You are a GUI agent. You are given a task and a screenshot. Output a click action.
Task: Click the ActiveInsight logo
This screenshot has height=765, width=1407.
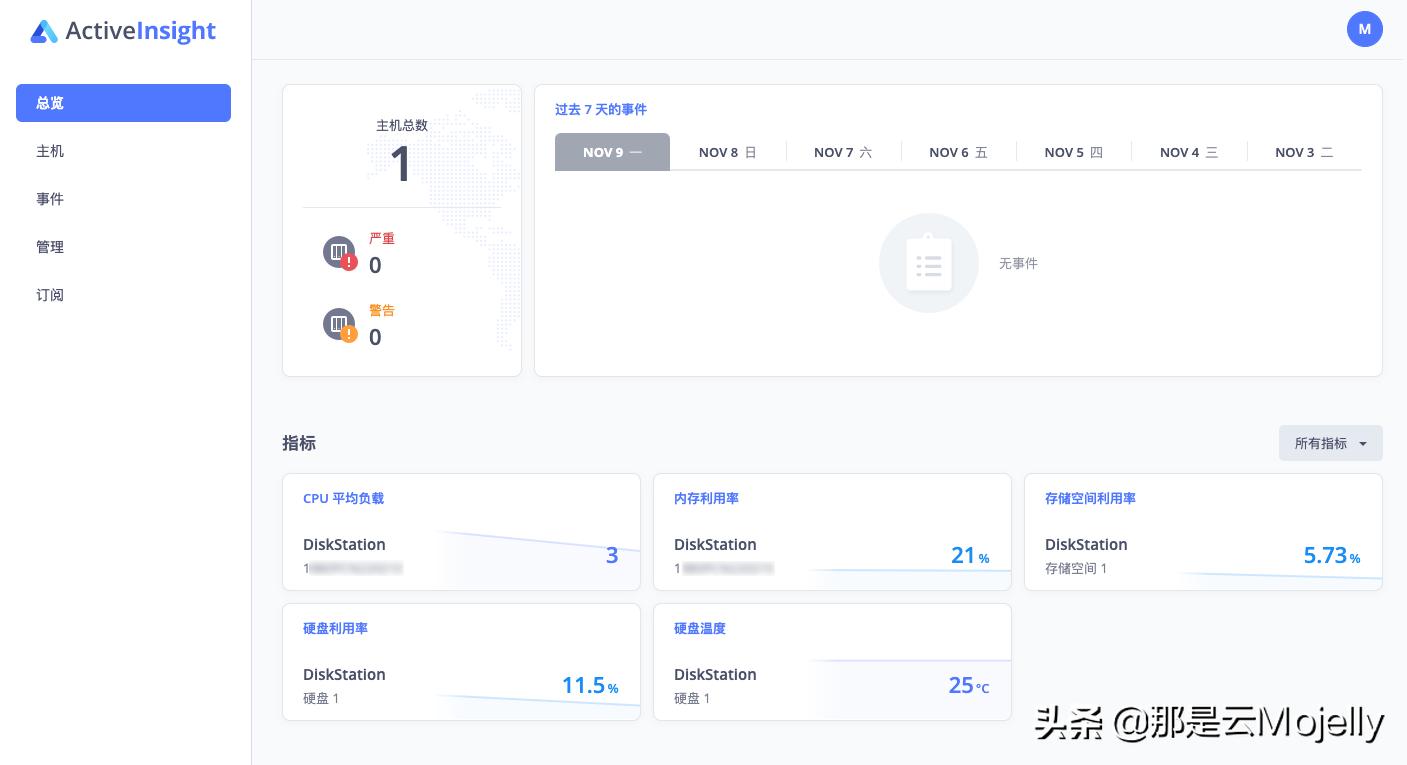tap(122, 31)
